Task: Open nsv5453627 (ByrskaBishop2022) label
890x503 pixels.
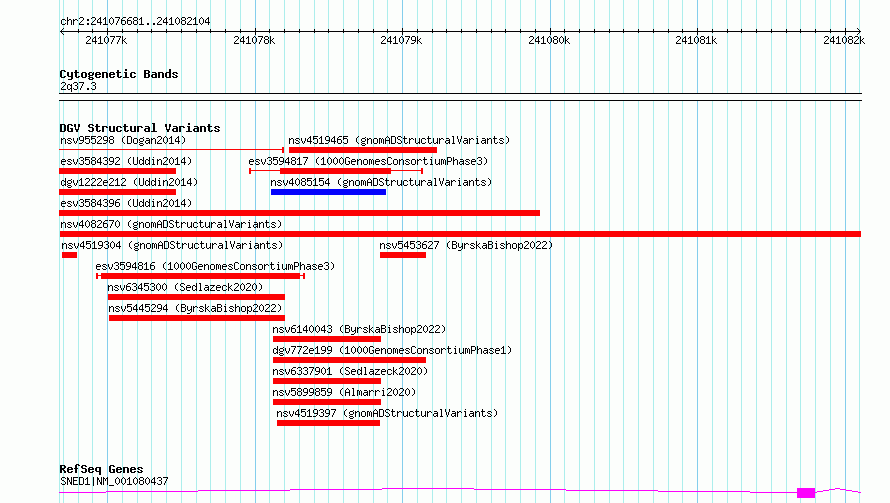Action: [x=466, y=245]
